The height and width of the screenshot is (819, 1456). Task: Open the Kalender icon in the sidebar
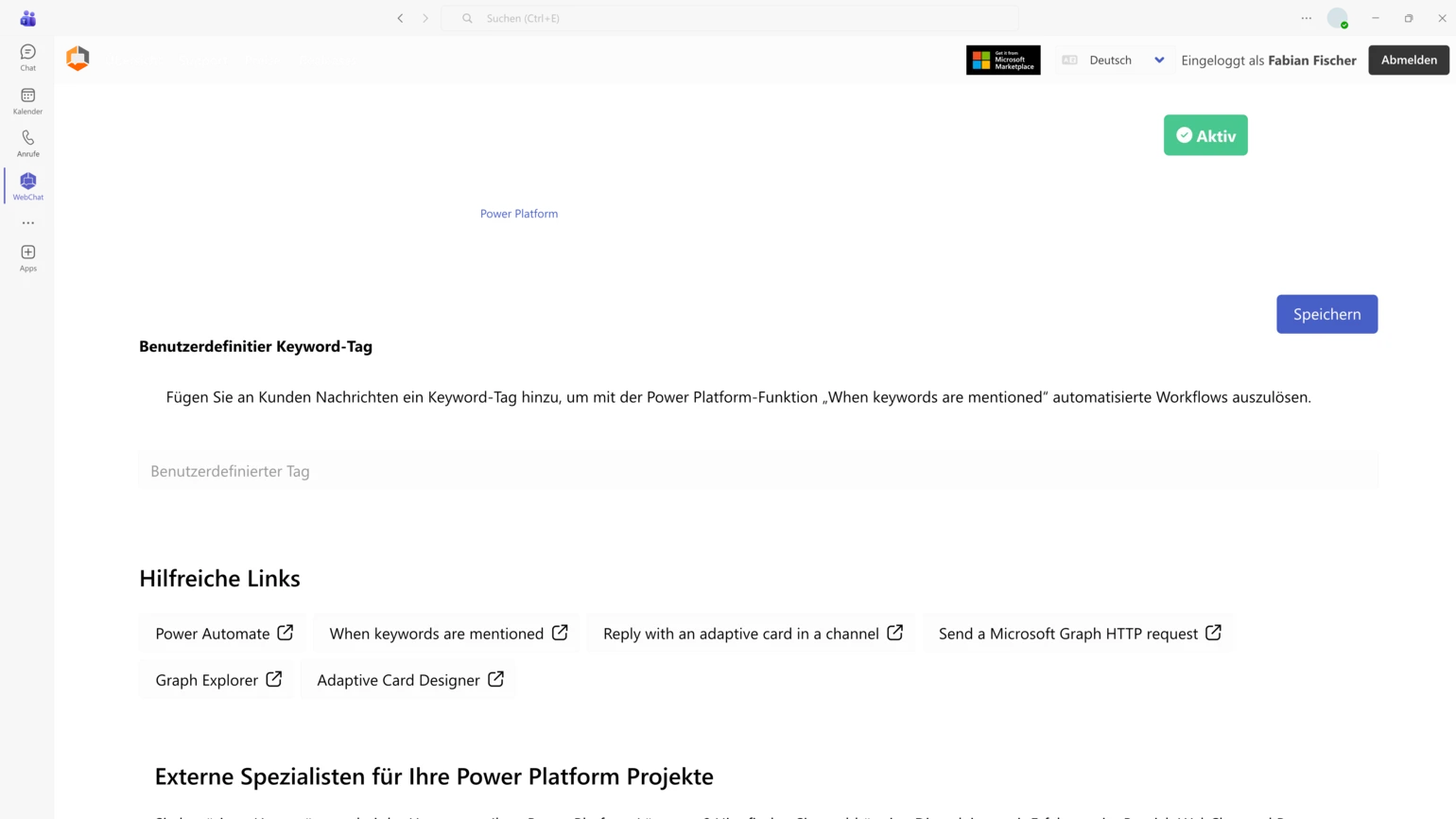(x=27, y=101)
